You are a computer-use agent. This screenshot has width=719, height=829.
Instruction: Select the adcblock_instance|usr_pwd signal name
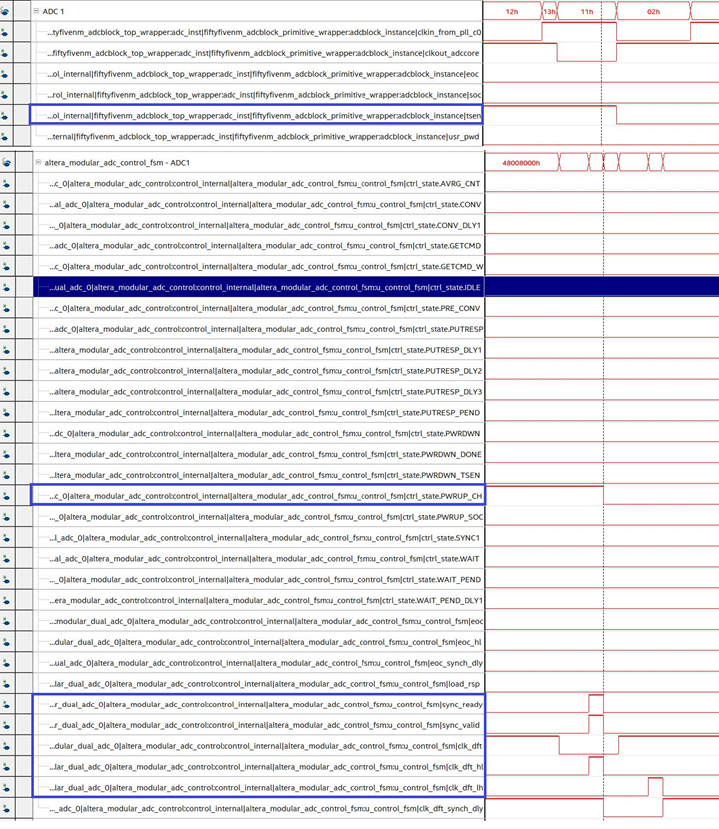coord(263,136)
